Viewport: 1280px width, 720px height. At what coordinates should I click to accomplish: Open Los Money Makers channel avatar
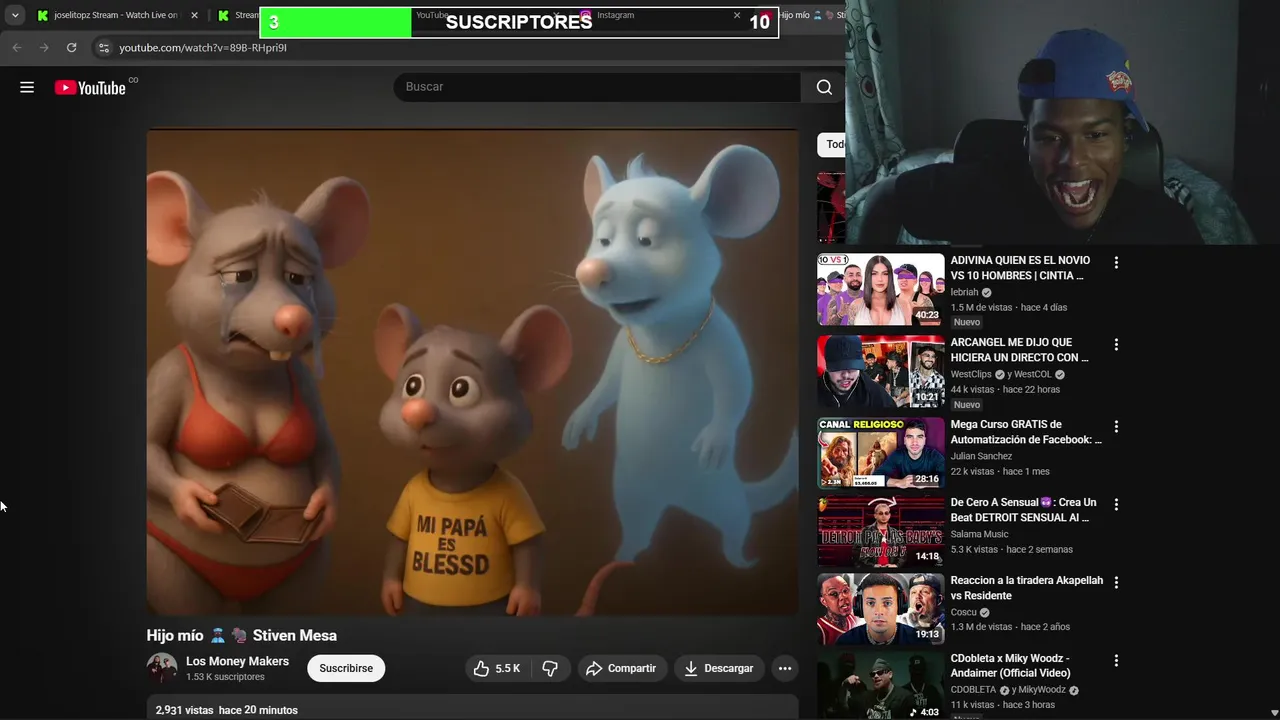162,668
